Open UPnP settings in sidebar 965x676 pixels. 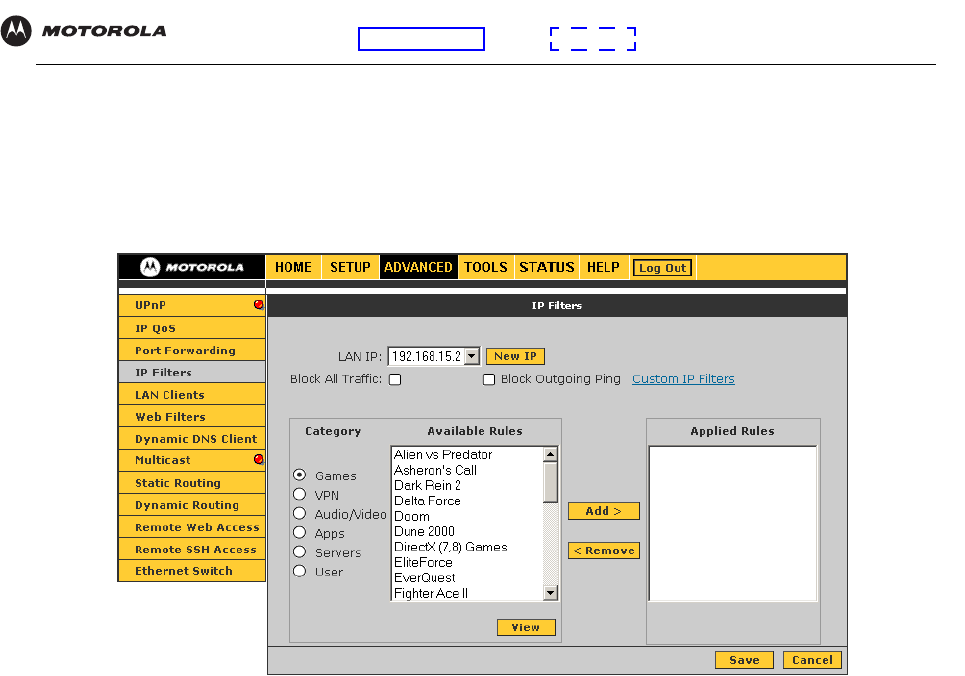click(191, 305)
